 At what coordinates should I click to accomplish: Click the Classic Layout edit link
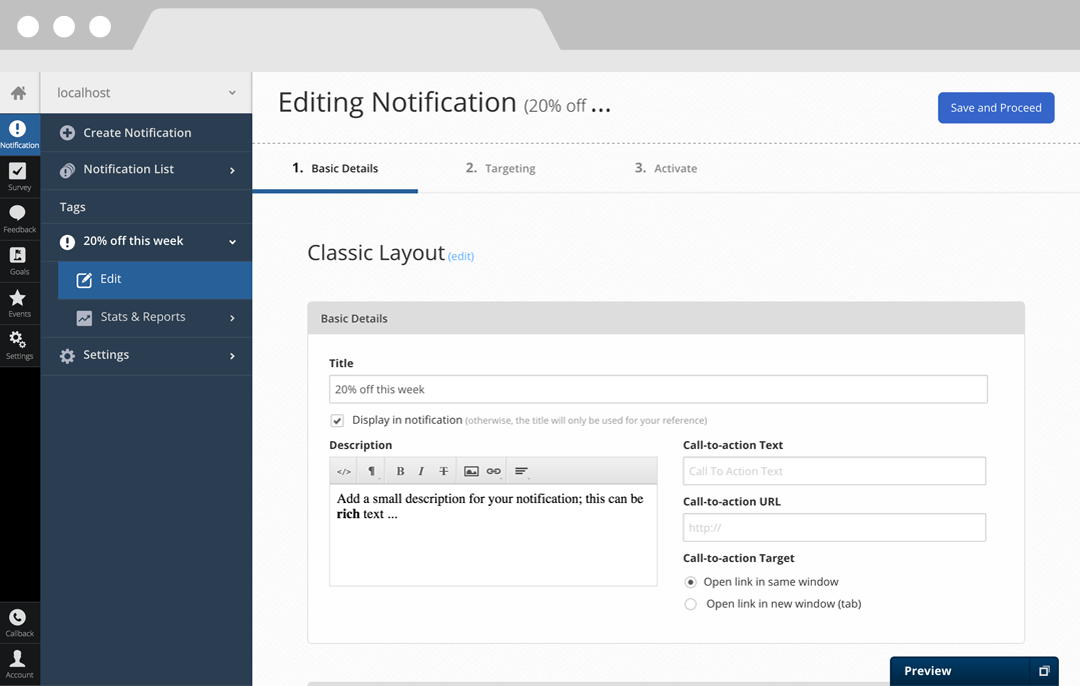pyautogui.click(x=461, y=256)
